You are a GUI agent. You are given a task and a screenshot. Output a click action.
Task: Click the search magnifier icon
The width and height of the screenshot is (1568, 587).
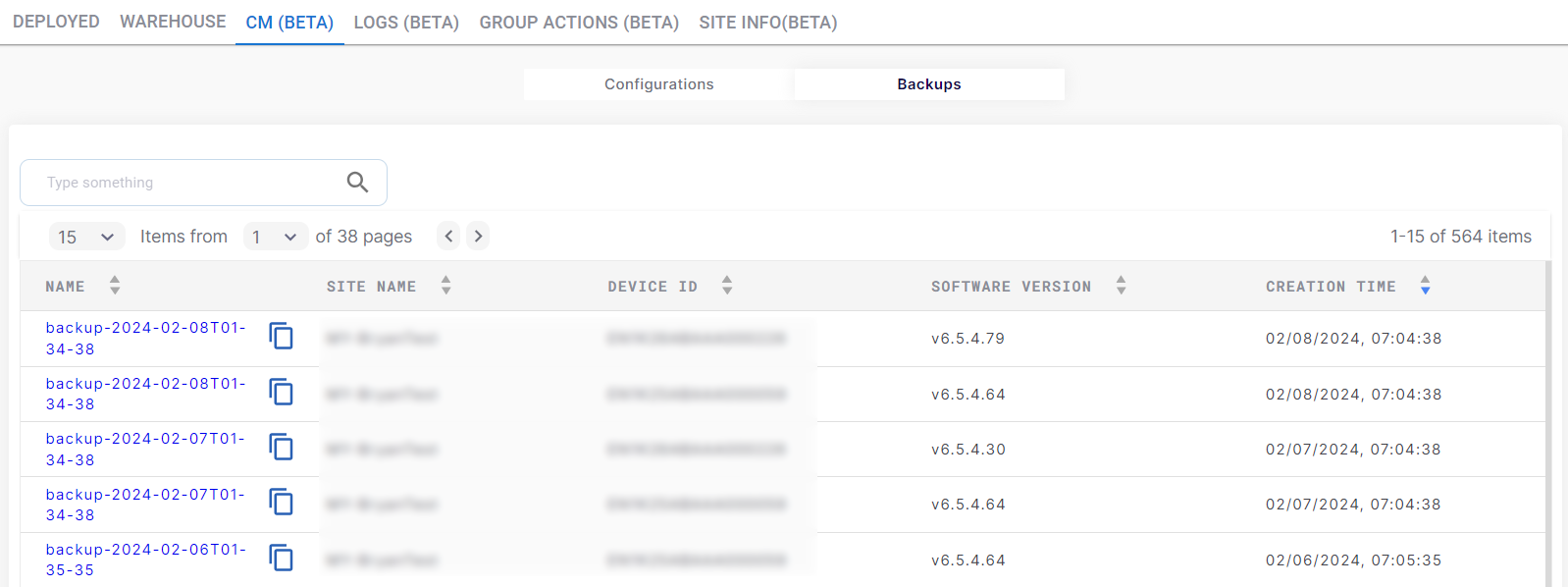tap(357, 183)
